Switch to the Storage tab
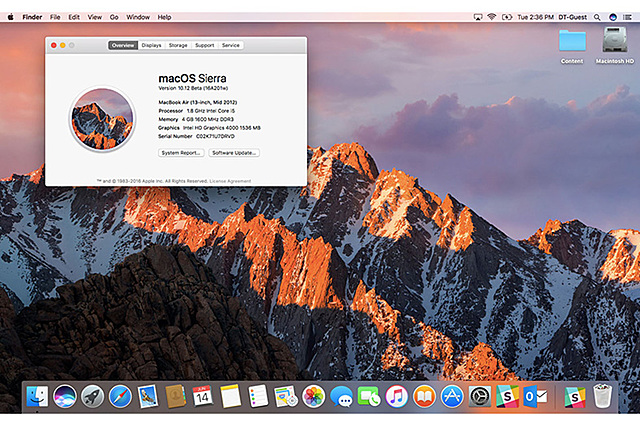 point(178,45)
